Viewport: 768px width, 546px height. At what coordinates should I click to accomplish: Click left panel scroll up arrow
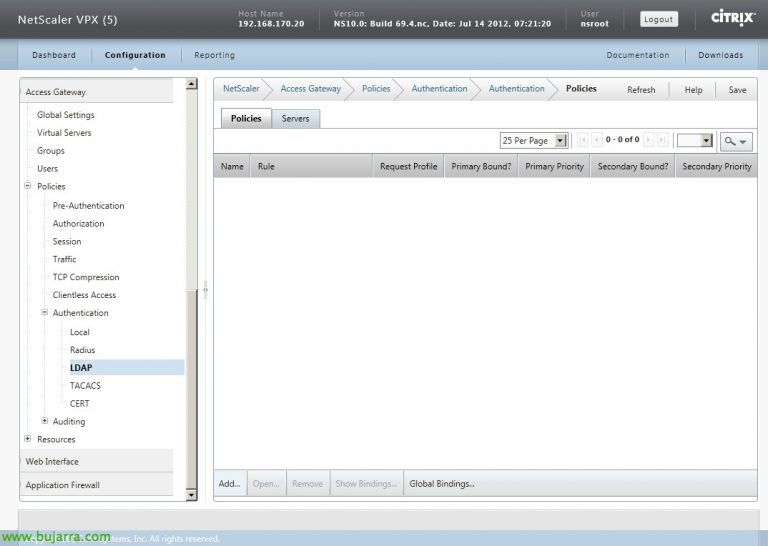pyautogui.click(x=192, y=84)
